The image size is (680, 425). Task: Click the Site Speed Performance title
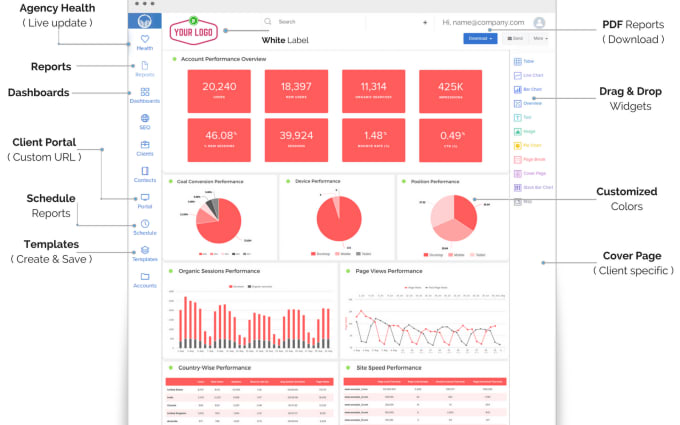coord(389,368)
